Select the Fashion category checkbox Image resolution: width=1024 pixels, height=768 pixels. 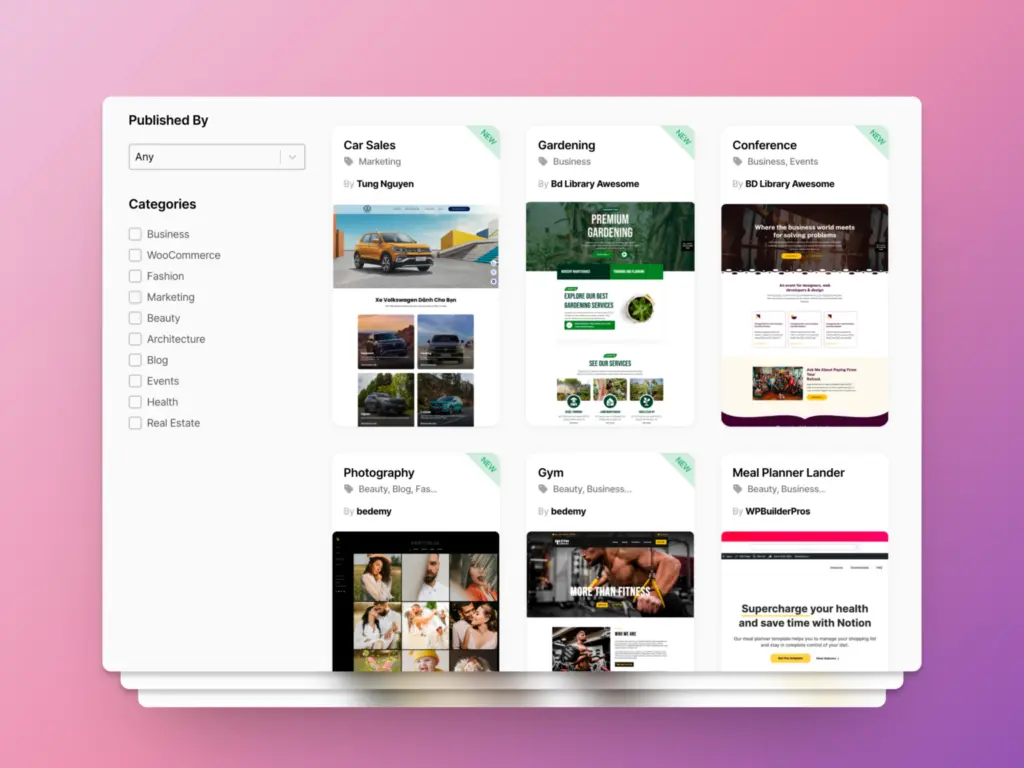point(135,276)
